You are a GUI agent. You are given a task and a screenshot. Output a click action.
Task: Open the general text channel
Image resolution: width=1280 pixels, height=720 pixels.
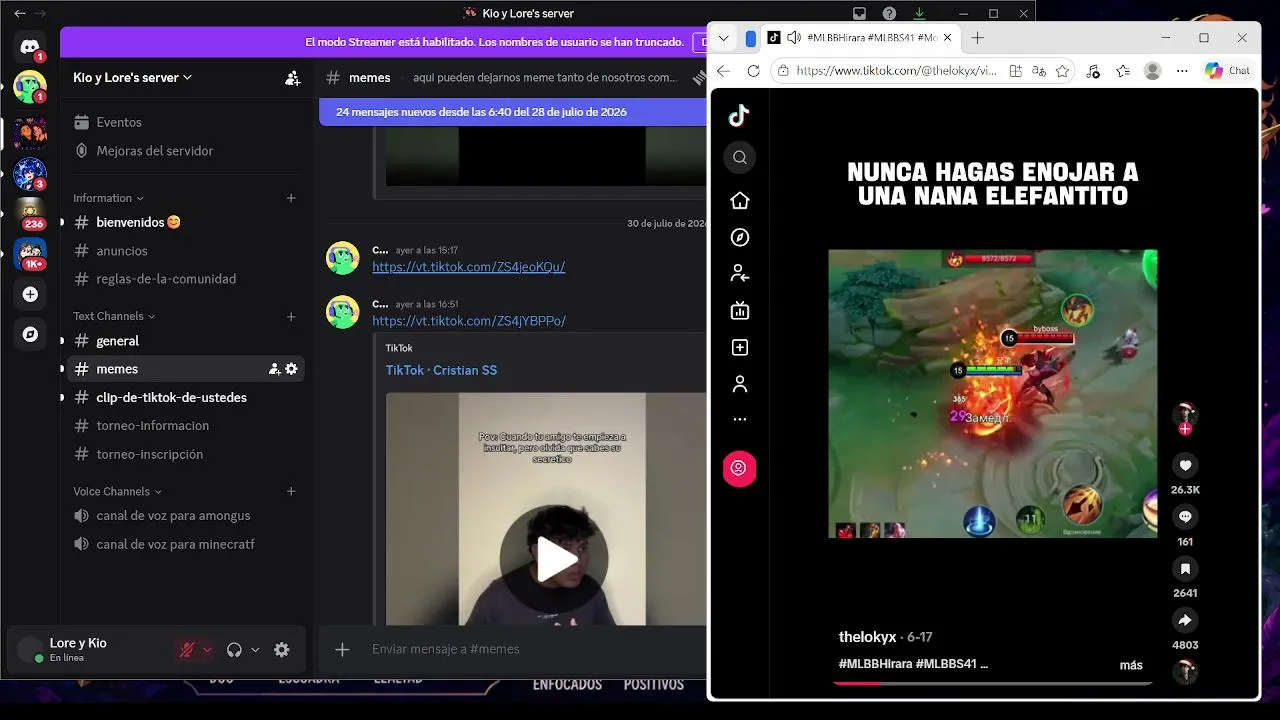click(x=185, y=341)
